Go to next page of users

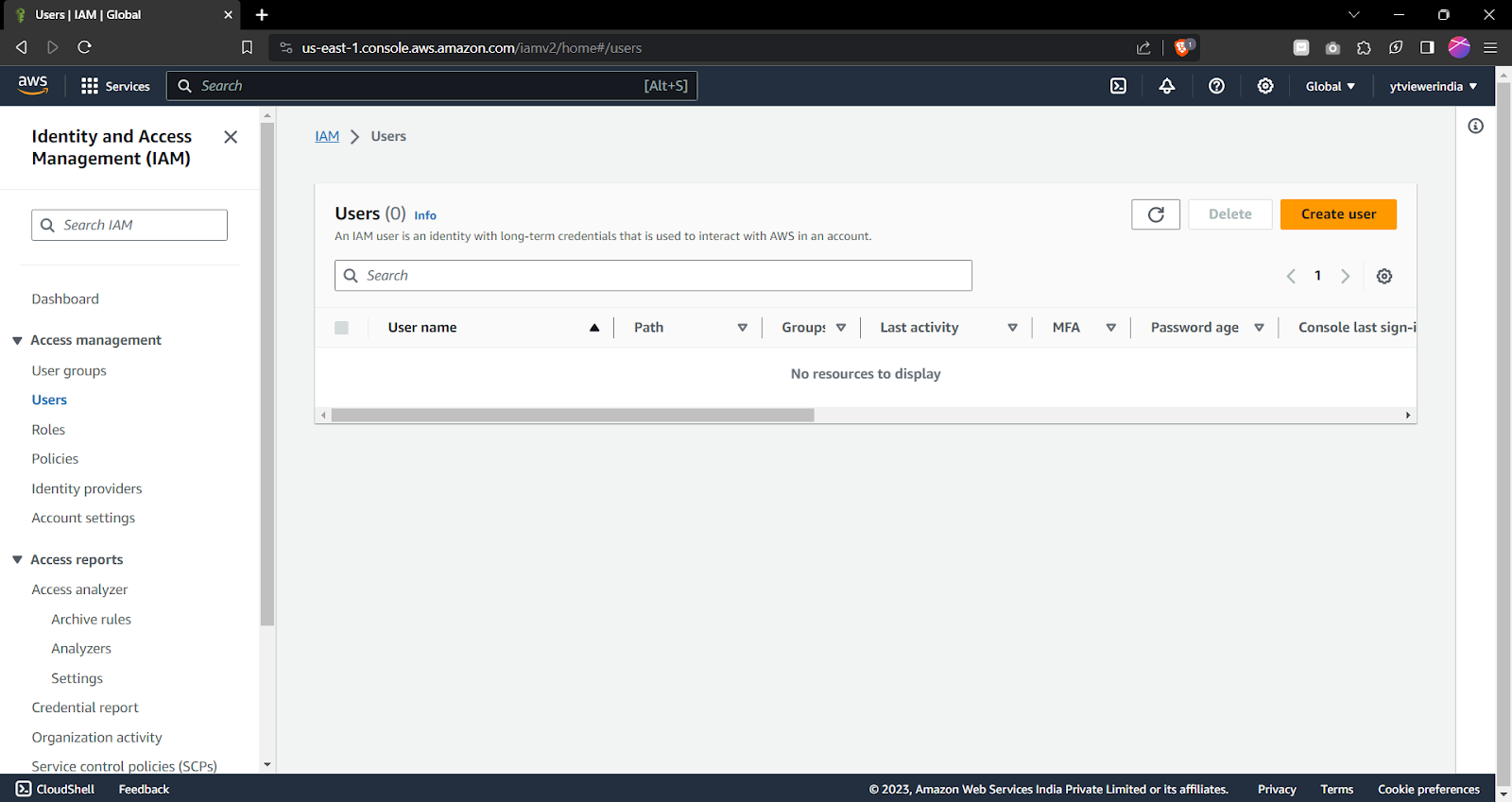tap(1345, 276)
